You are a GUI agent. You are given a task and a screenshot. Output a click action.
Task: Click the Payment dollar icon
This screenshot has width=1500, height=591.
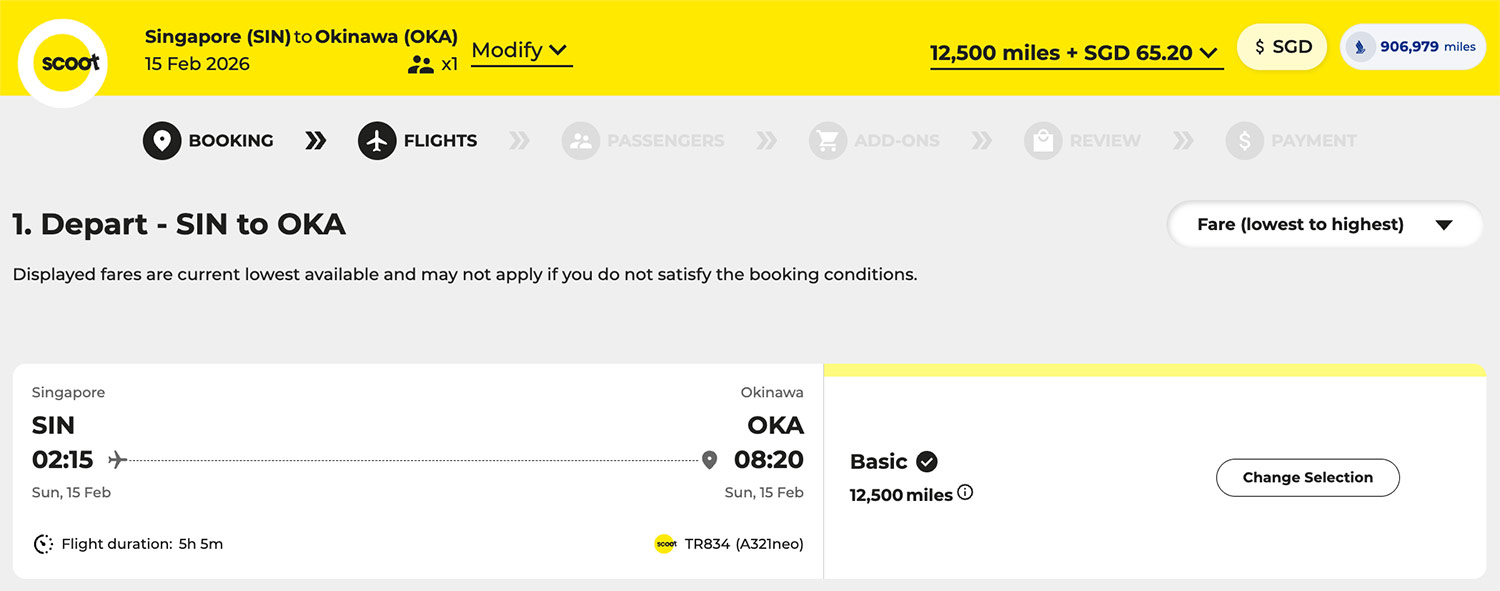point(1245,141)
